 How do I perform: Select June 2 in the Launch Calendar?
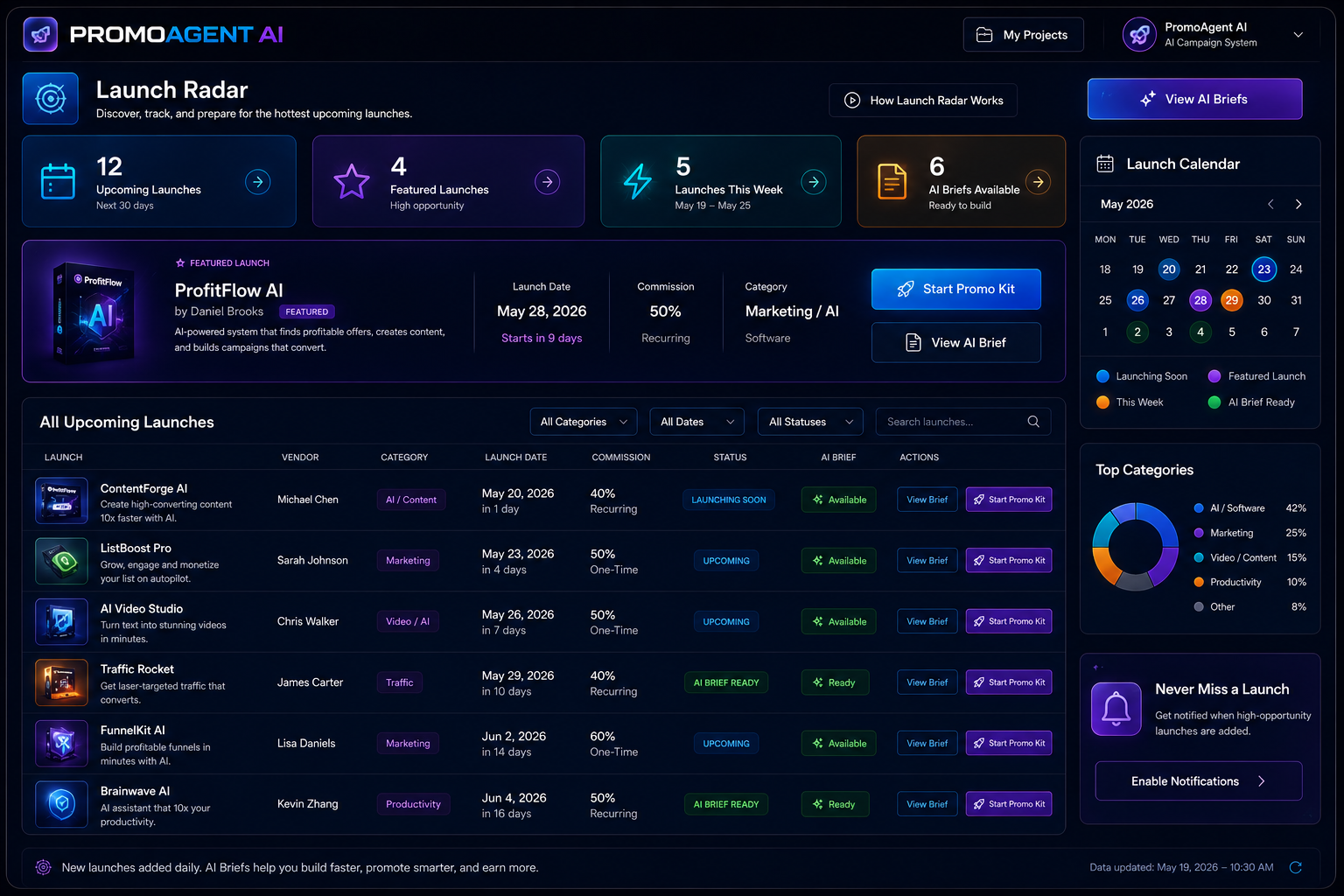(x=1137, y=332)
